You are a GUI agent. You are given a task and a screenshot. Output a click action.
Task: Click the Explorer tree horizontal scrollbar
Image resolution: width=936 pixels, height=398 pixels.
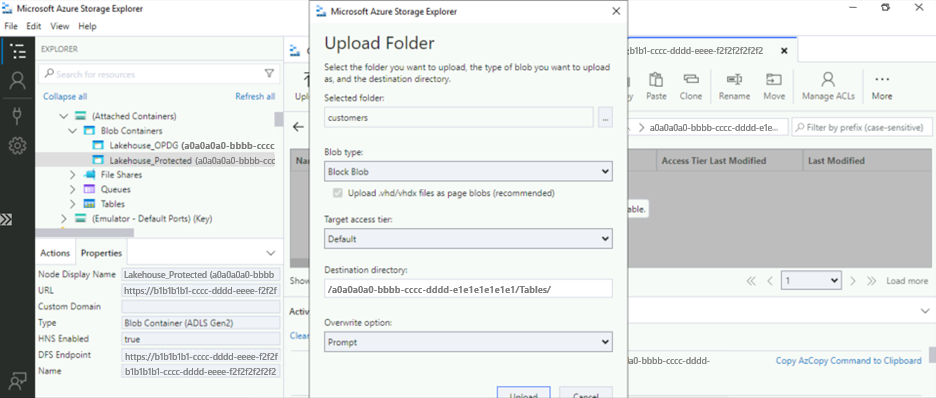pyautogui.click(x=85, y=233)
